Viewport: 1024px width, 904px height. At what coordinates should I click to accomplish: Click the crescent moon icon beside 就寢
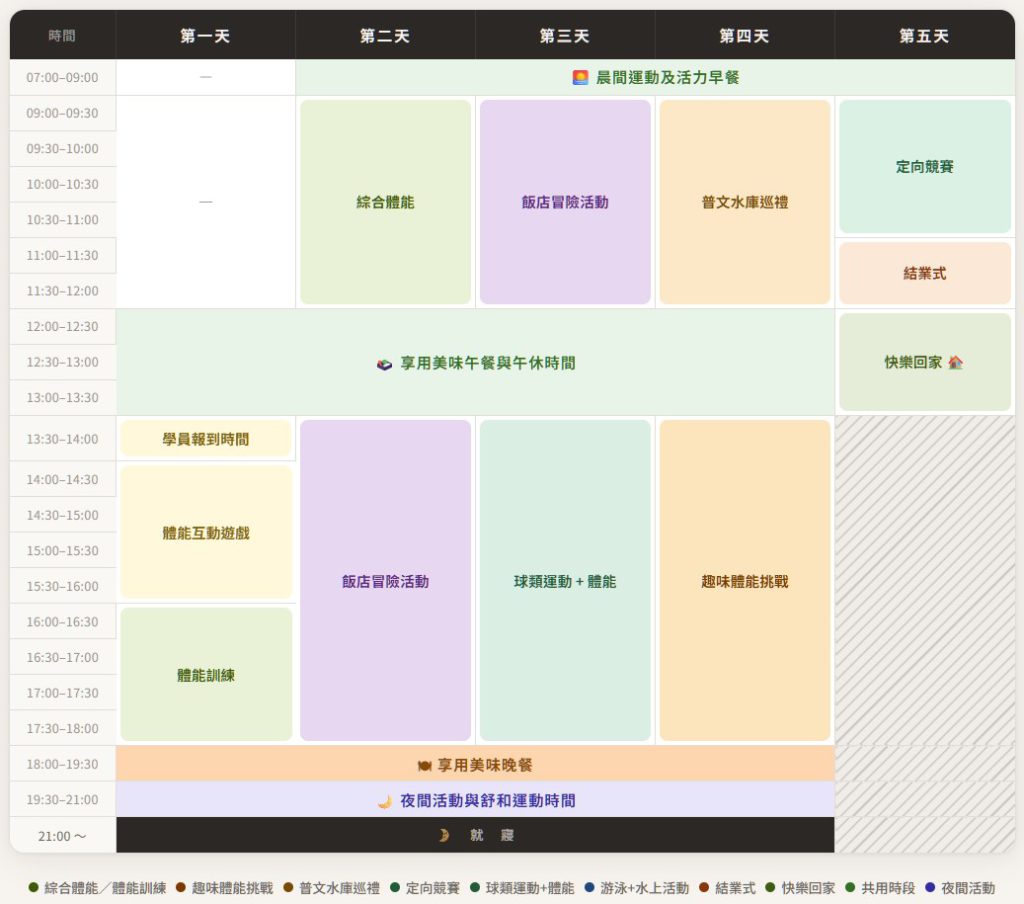(444, 836)
